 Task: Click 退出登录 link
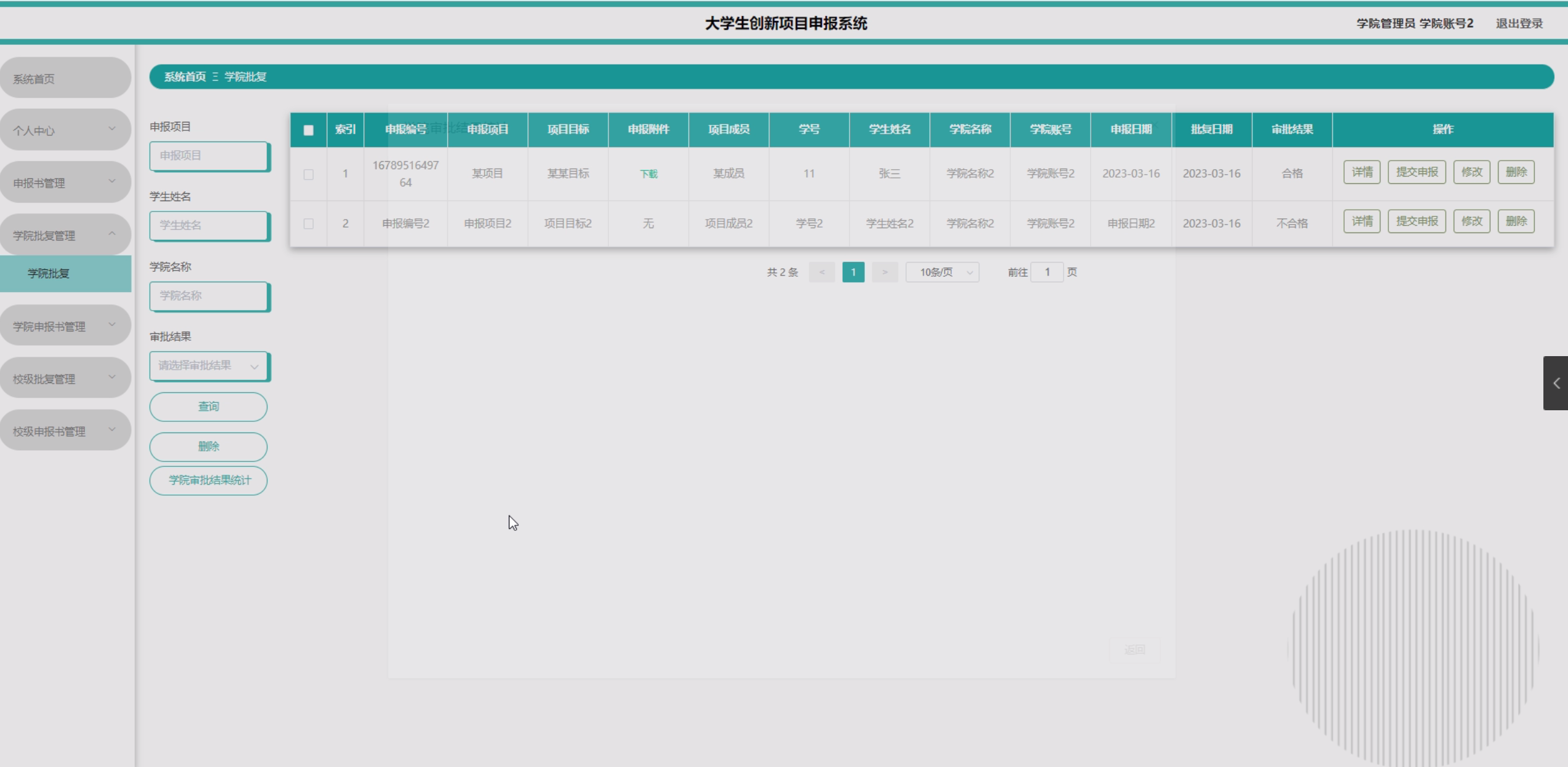(x=1519, y=23)
